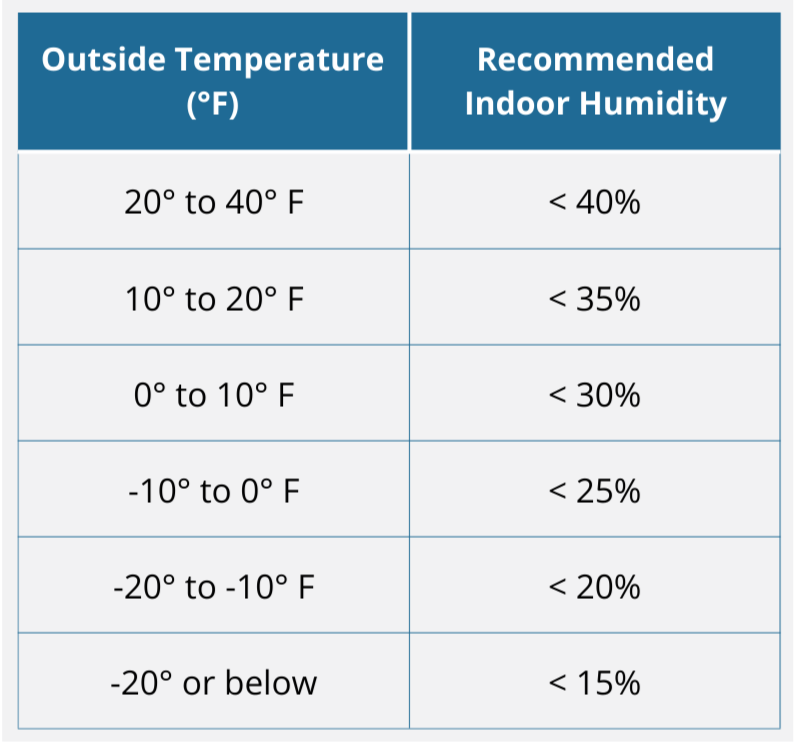This screenshot has height=742, width=795.
Task: Click the Outside Temperature column header
Action: [x=213, y=81]
